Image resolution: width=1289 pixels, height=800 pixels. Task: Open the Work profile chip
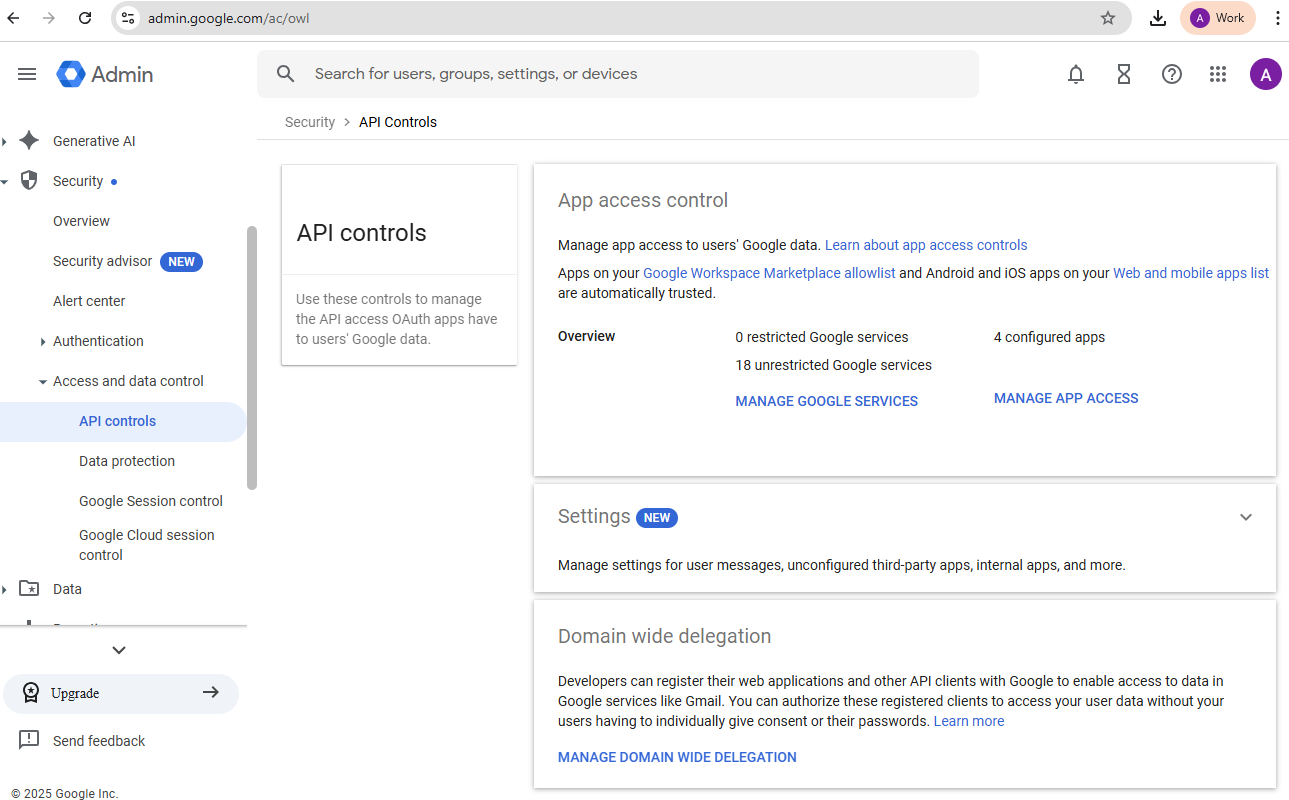pos(1217,18)
